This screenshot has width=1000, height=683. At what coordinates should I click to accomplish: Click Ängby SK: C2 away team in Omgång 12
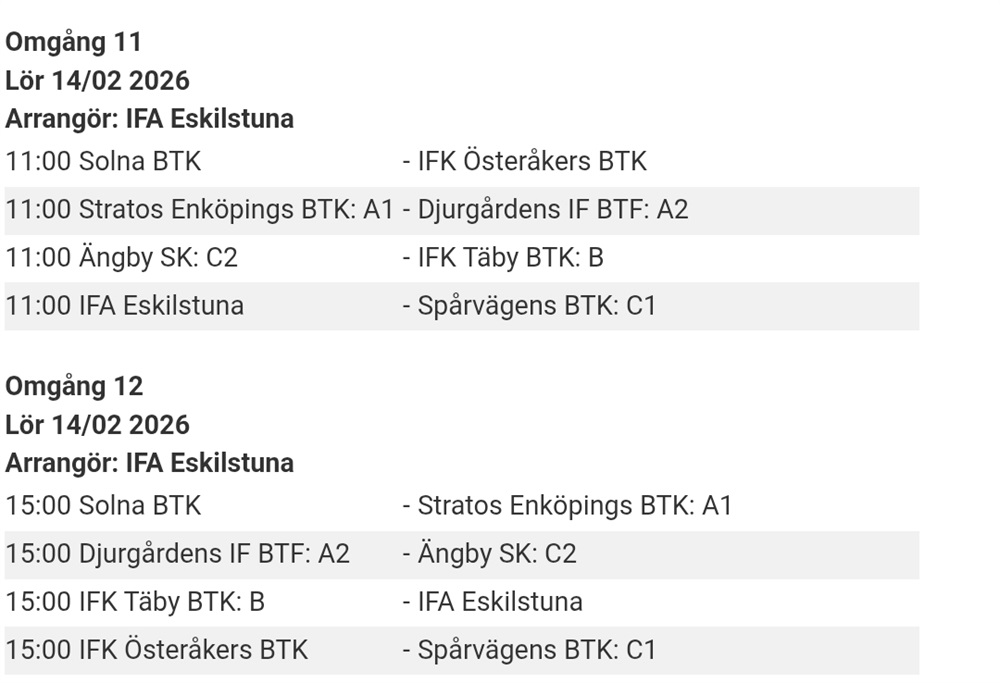point(497,553)
